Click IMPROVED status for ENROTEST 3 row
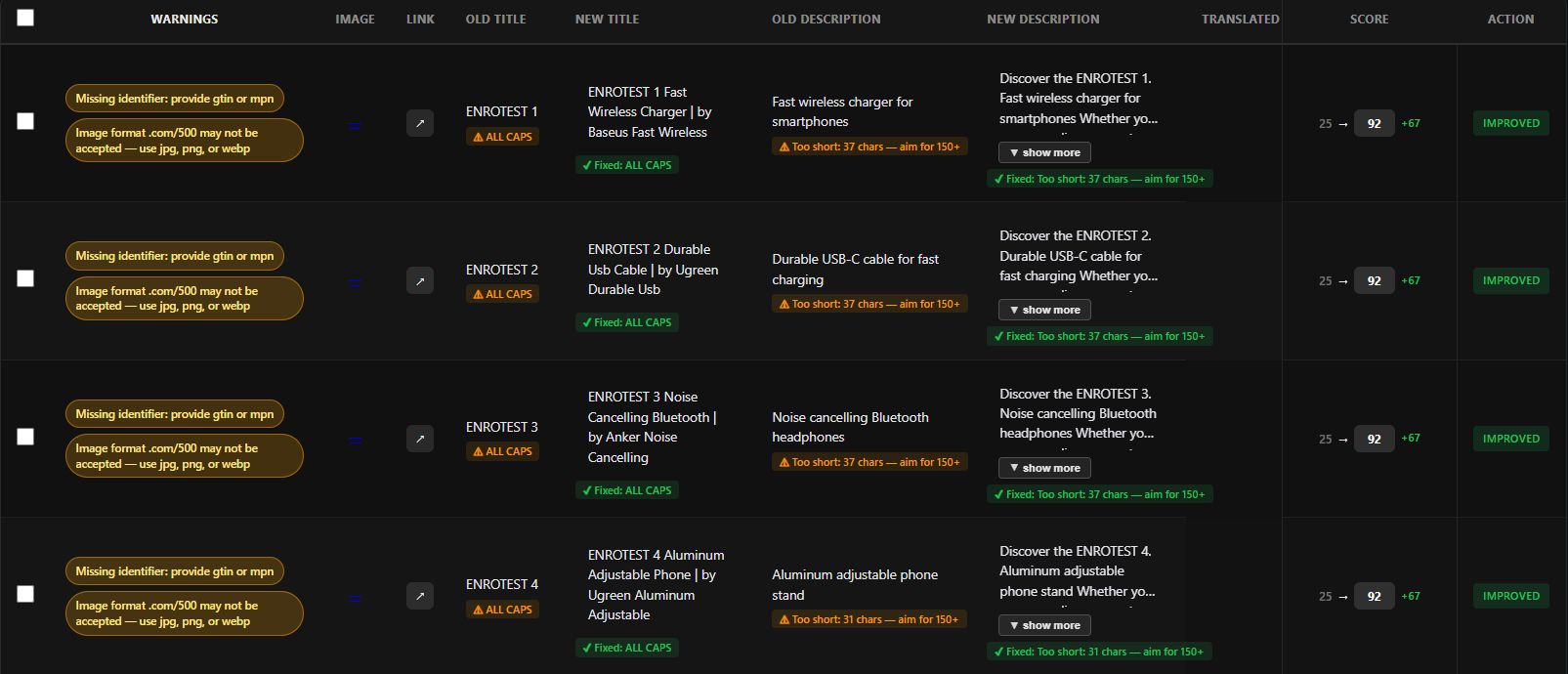This screenshot has height=674, width=1568. pyautogui.click(x=1510, y=439)
